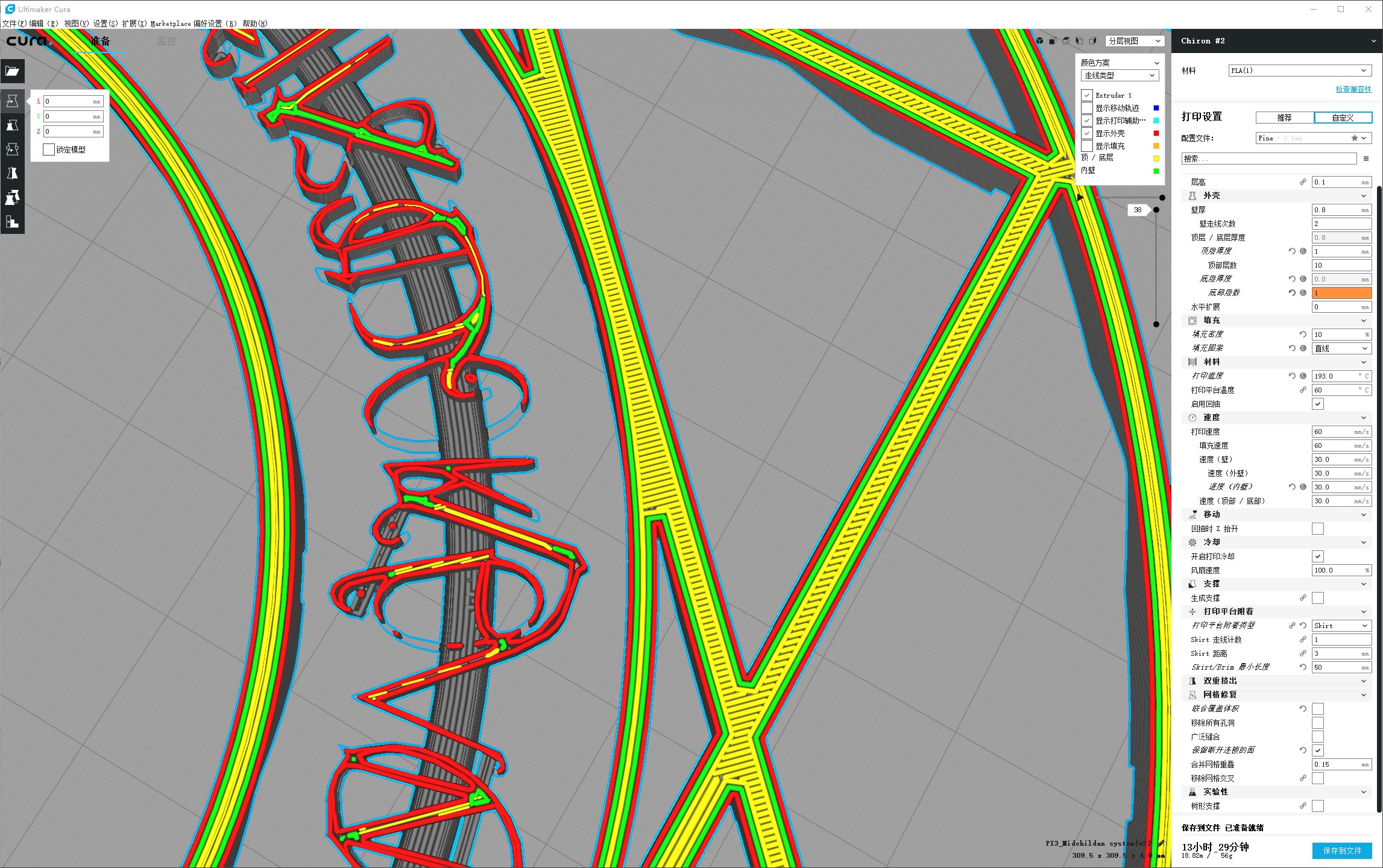This screenshot has width=1383, height=868.
Task: Switch to the 监控 tab
Action: click(166, 41)
